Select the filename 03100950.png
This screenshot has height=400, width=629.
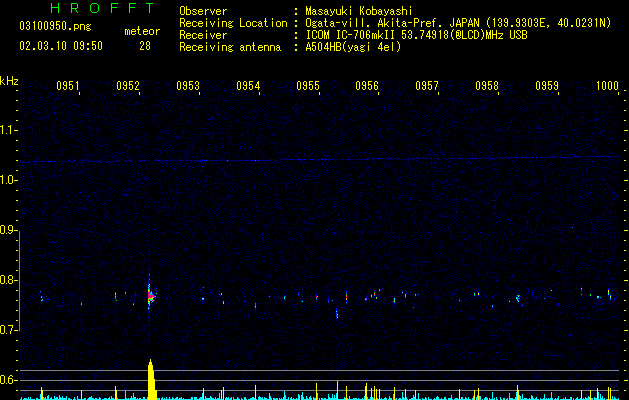(55, 26)
